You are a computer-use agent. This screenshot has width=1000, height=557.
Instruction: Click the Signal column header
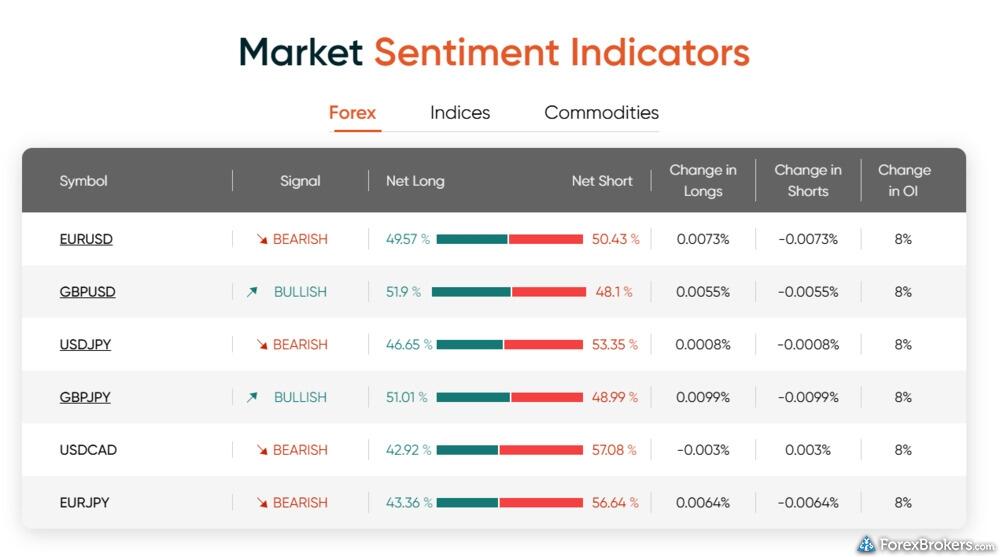click(300, 181)
